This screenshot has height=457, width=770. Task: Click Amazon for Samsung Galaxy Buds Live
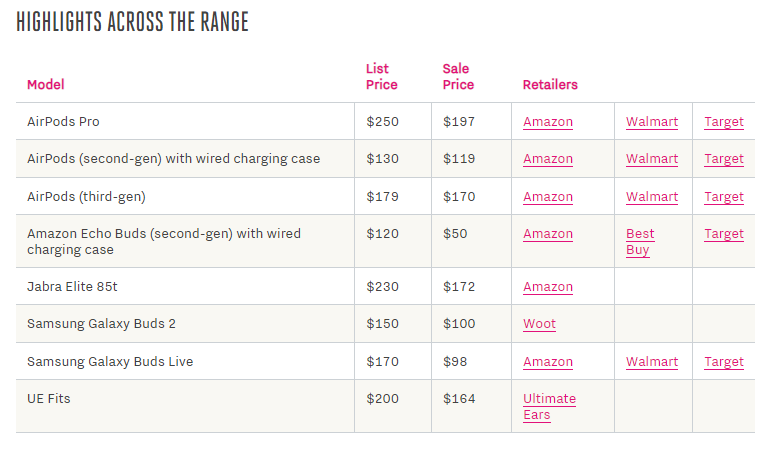pos(548,362)
